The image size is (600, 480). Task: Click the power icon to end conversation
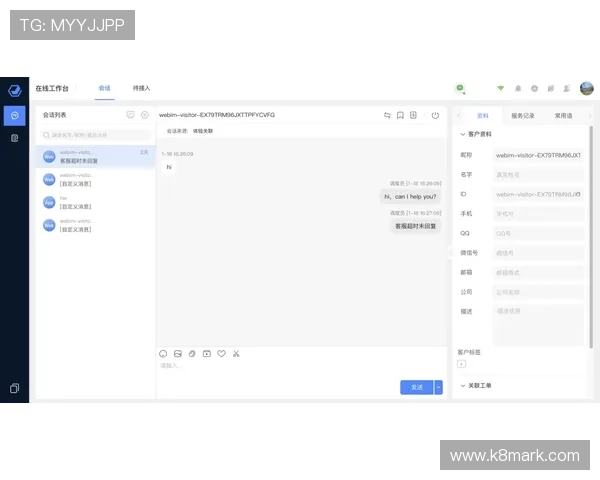(x=435, y=115)
